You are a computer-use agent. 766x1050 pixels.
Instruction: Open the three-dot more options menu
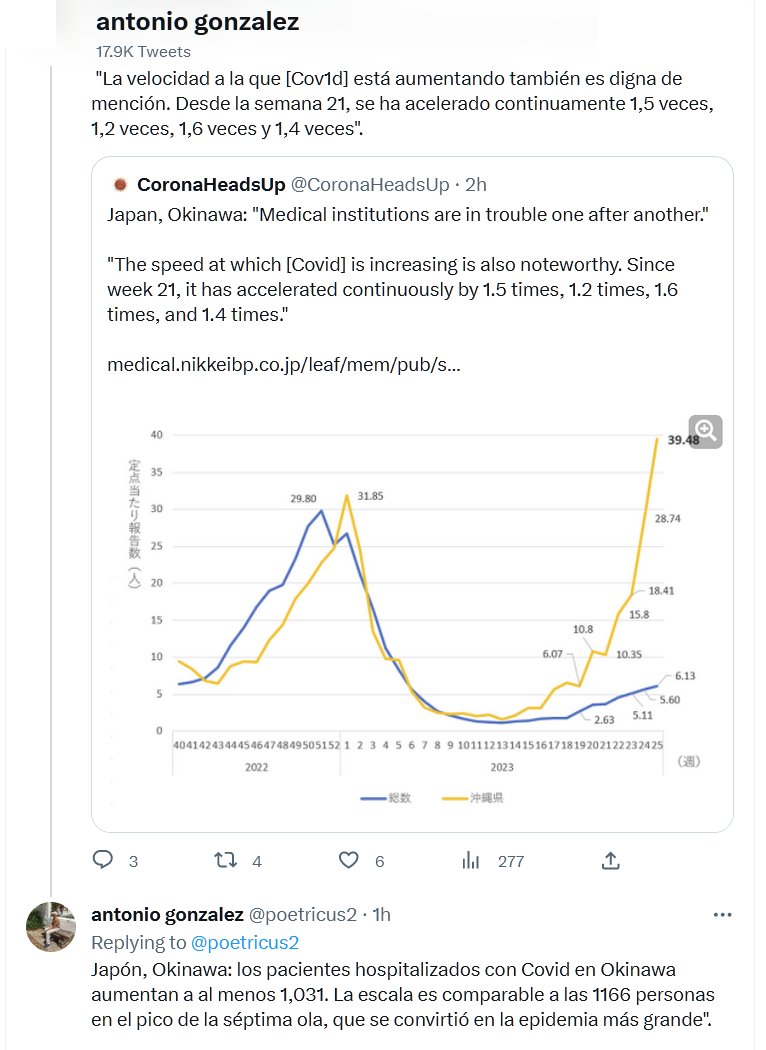pos(722,914)
